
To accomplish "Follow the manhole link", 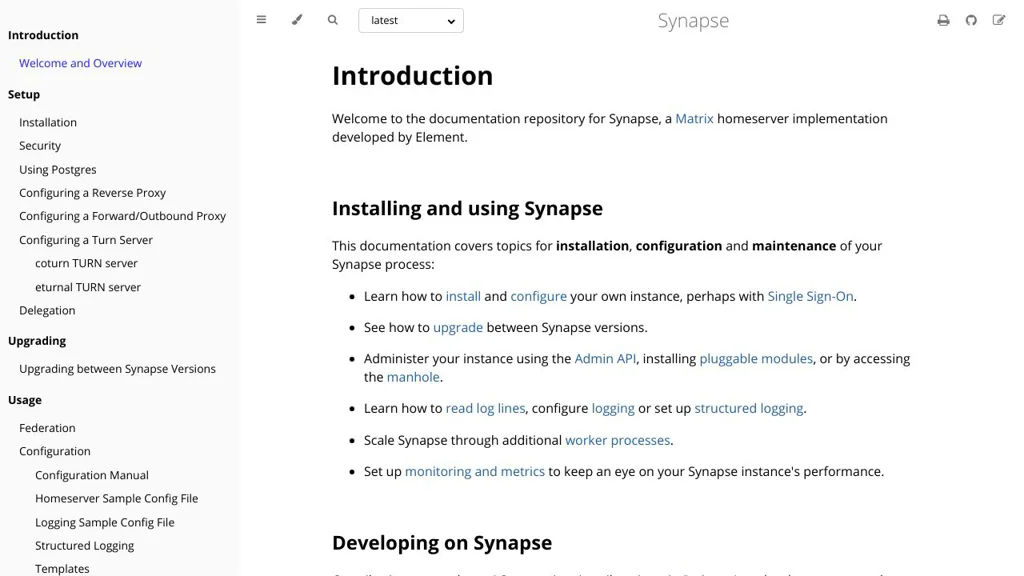I will [413, 377].
